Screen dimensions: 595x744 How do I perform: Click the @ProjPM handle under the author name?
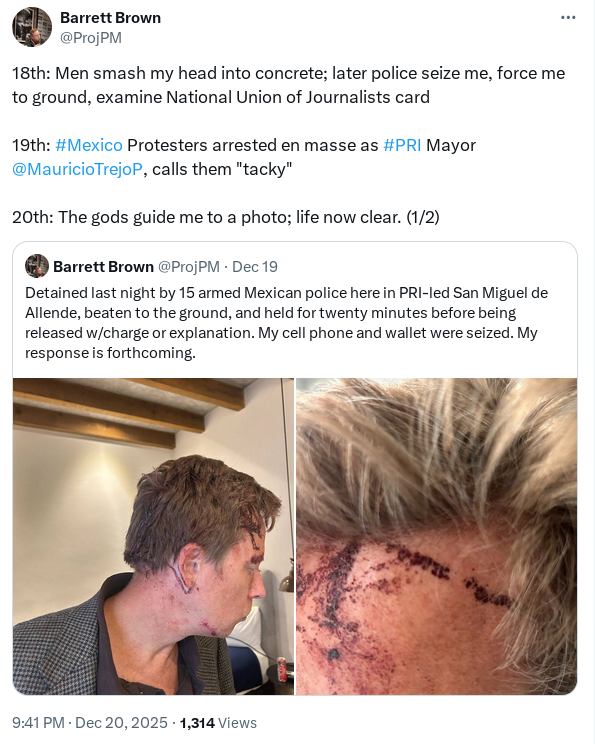pyautogui.click(x=91, y=37)
